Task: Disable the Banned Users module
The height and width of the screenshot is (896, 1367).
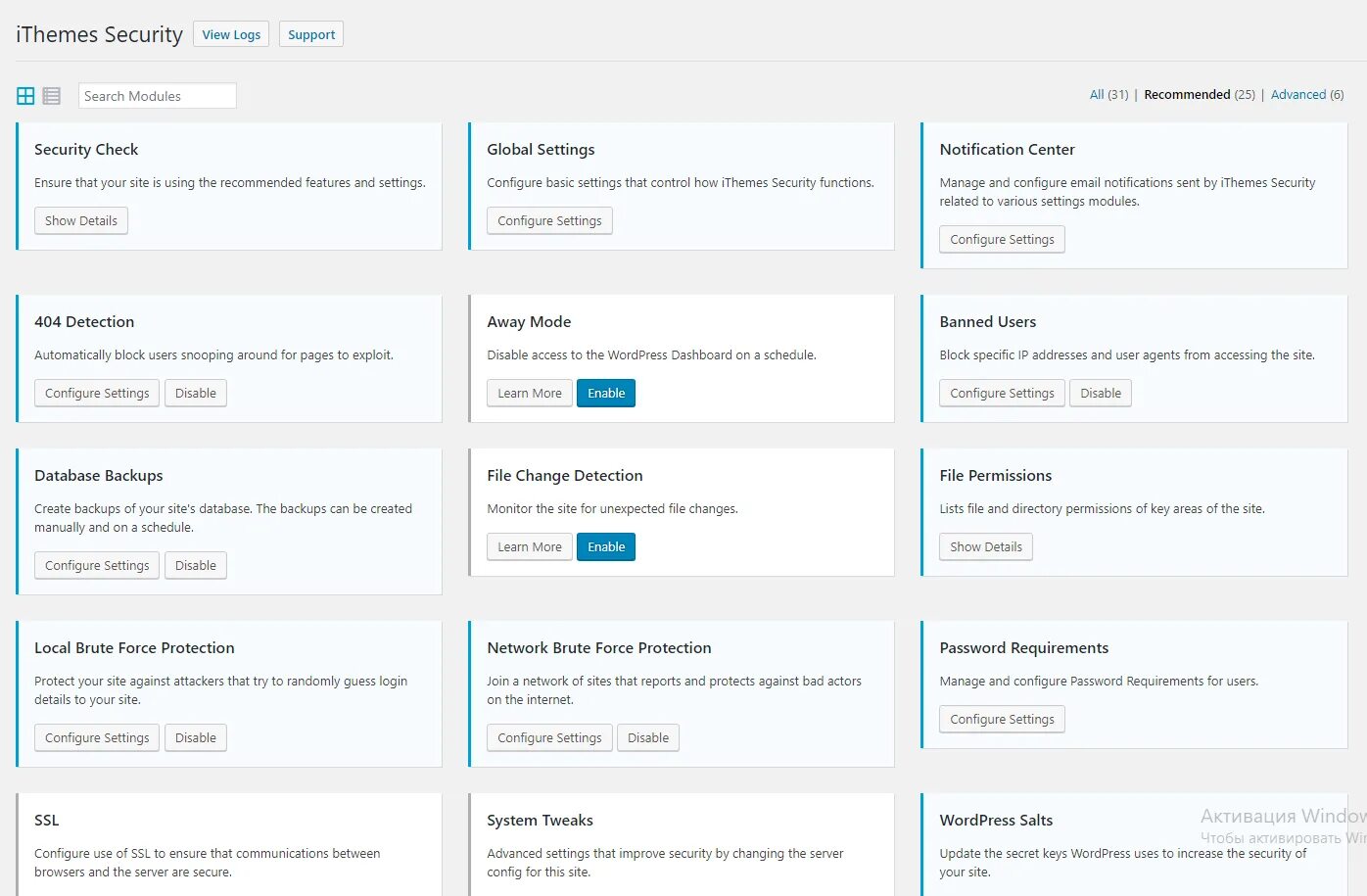Action: [1101, 394]
